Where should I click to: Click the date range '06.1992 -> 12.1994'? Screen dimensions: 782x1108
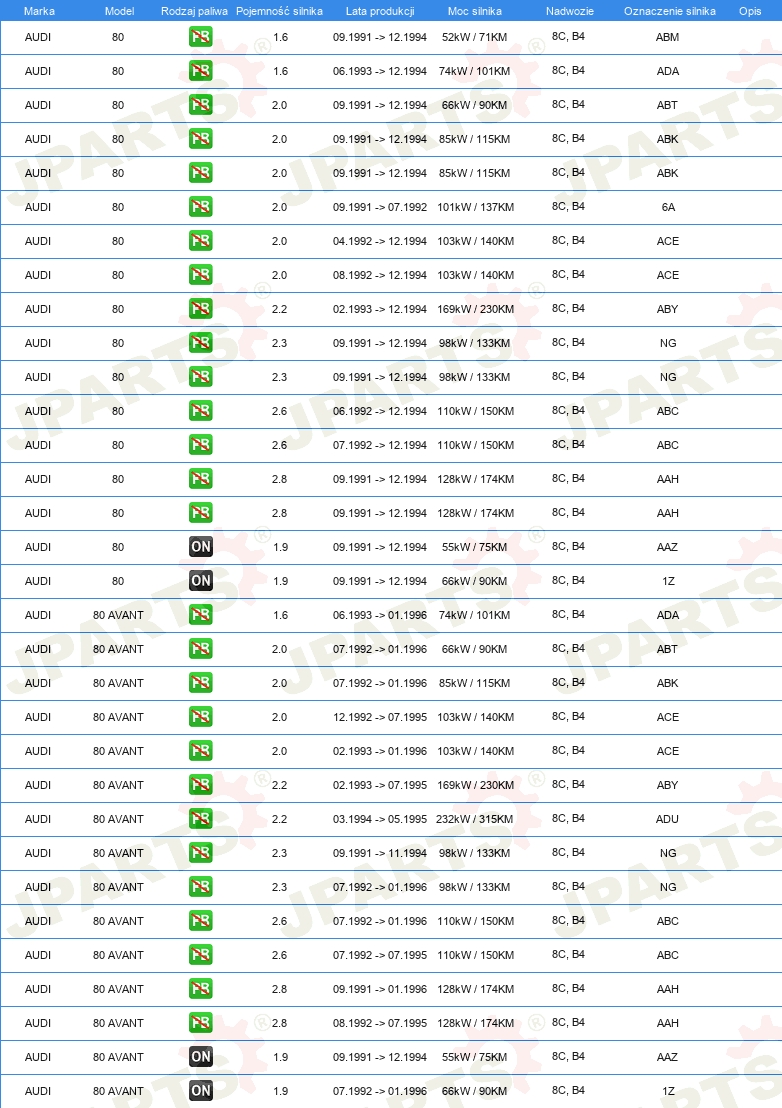pyautogui.click(x=380, y=411)
